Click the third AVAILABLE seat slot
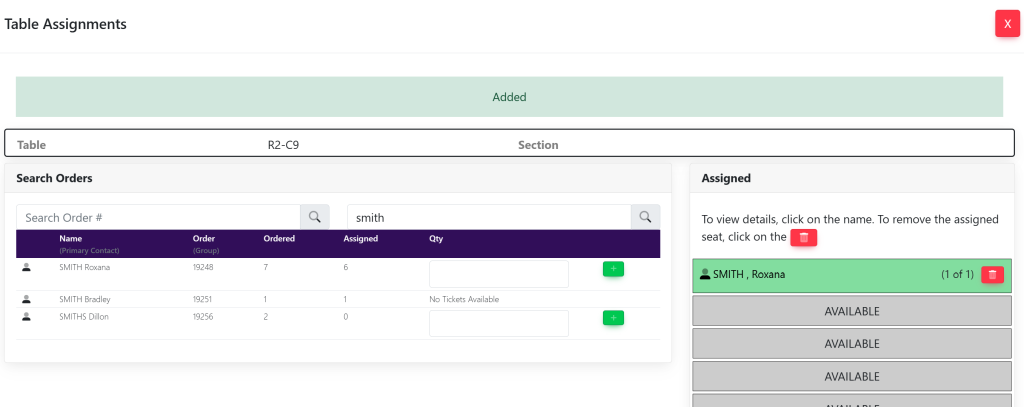 tap(851, 377)
